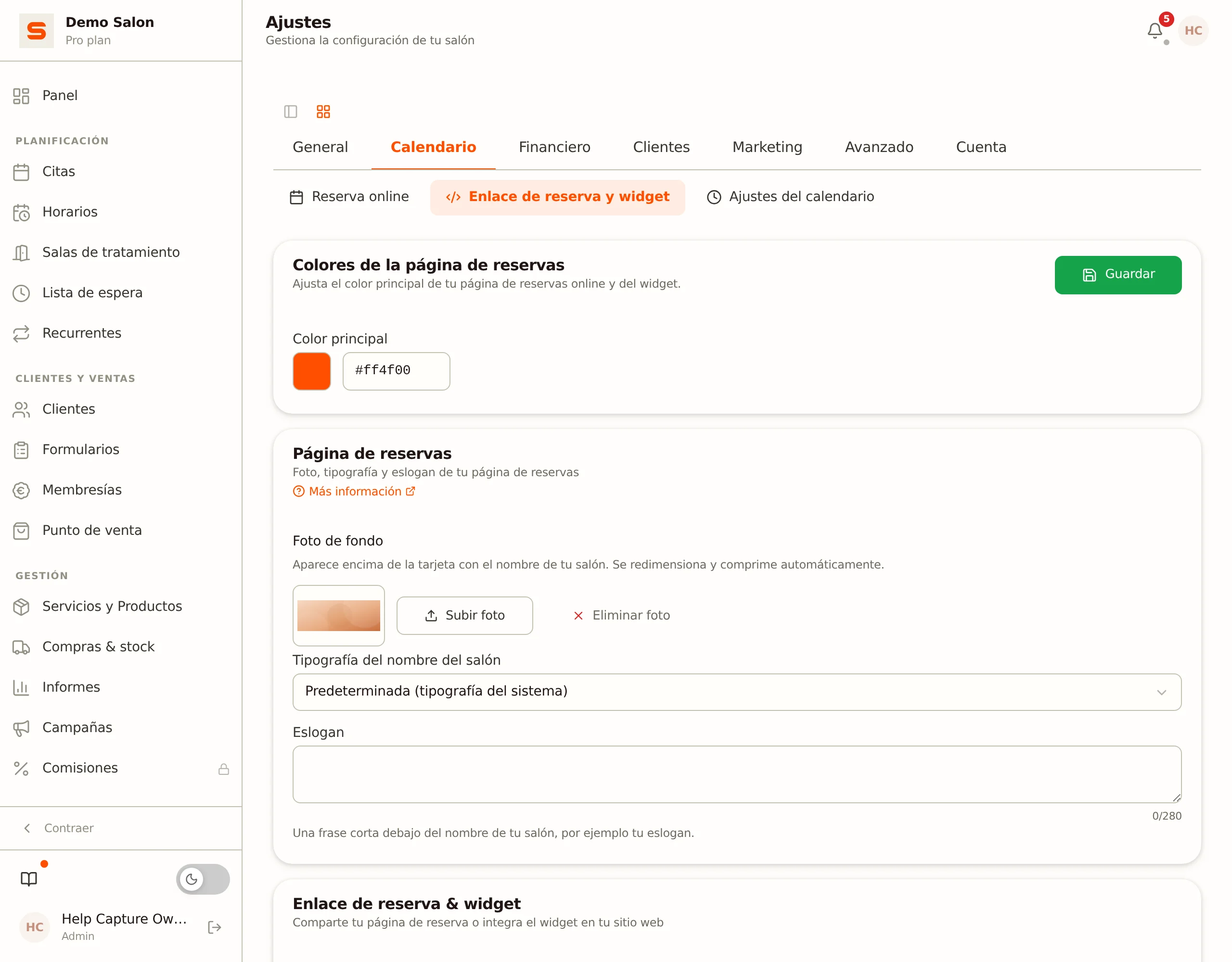The width and height of the screenshot is (1232, 962).
Task: Open the orange Color principal swatch
Action: click(311, 371)
